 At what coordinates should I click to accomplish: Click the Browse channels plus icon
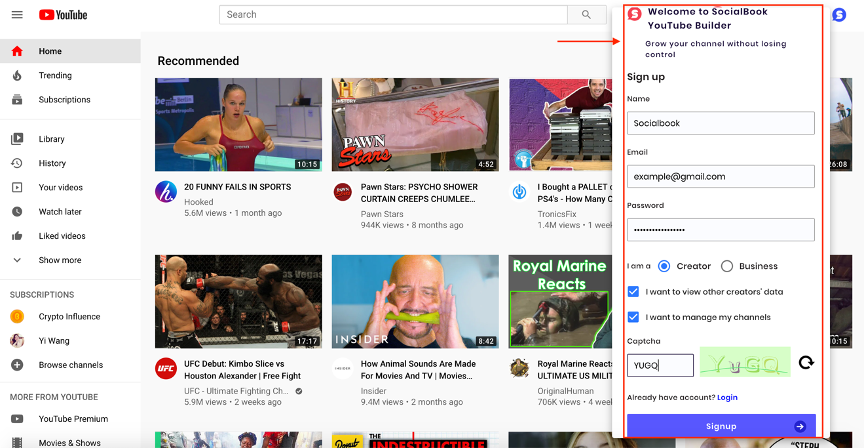pos(17,365)
